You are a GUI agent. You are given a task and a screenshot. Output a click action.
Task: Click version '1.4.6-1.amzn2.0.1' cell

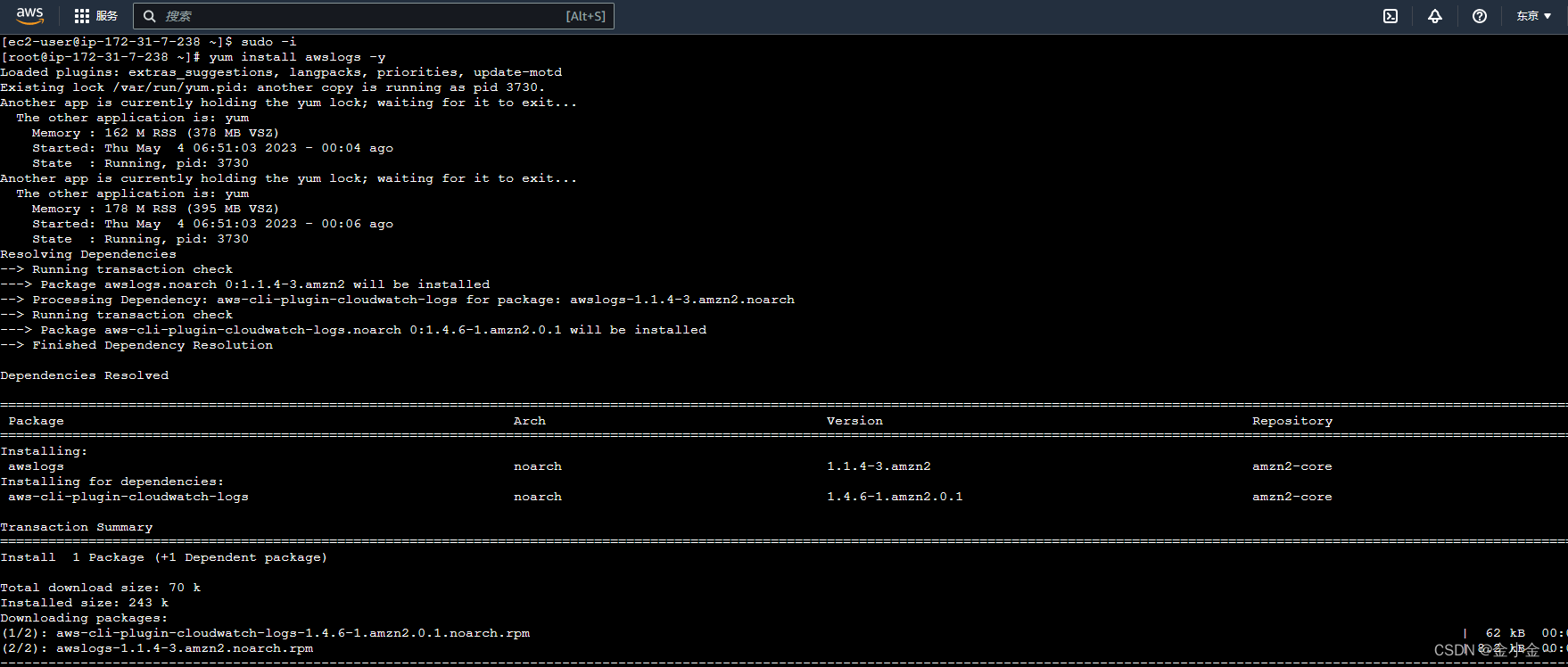pyautogui.click(x=895, y=497)
